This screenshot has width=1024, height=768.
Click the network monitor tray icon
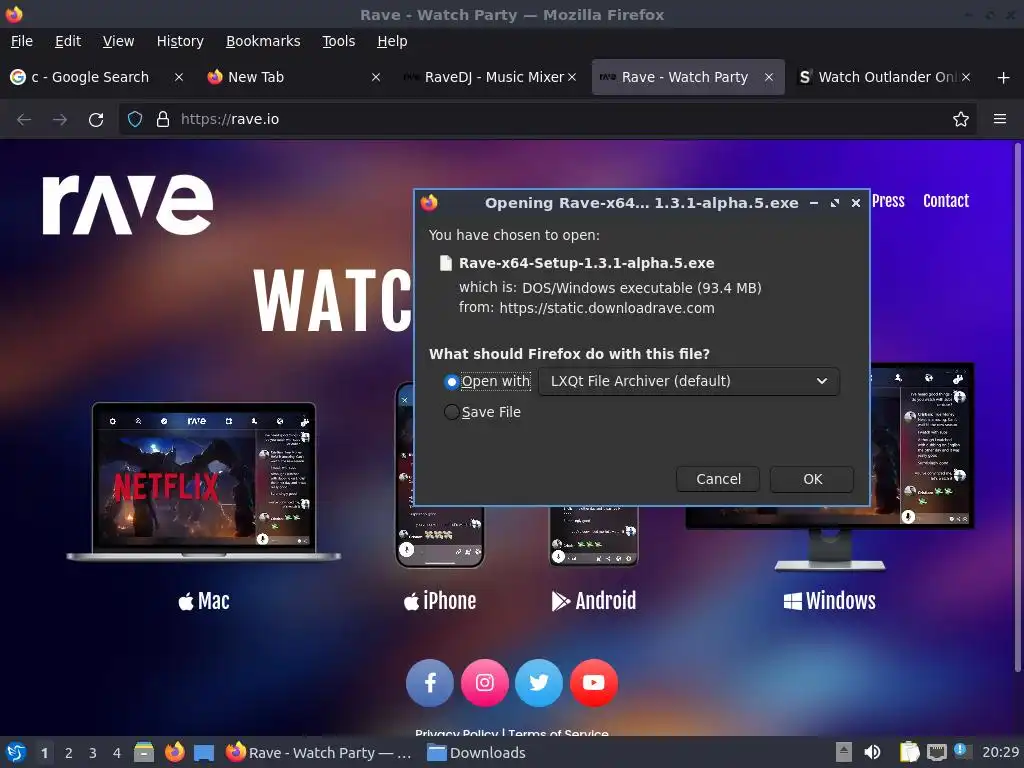click(x=936, y=753)
